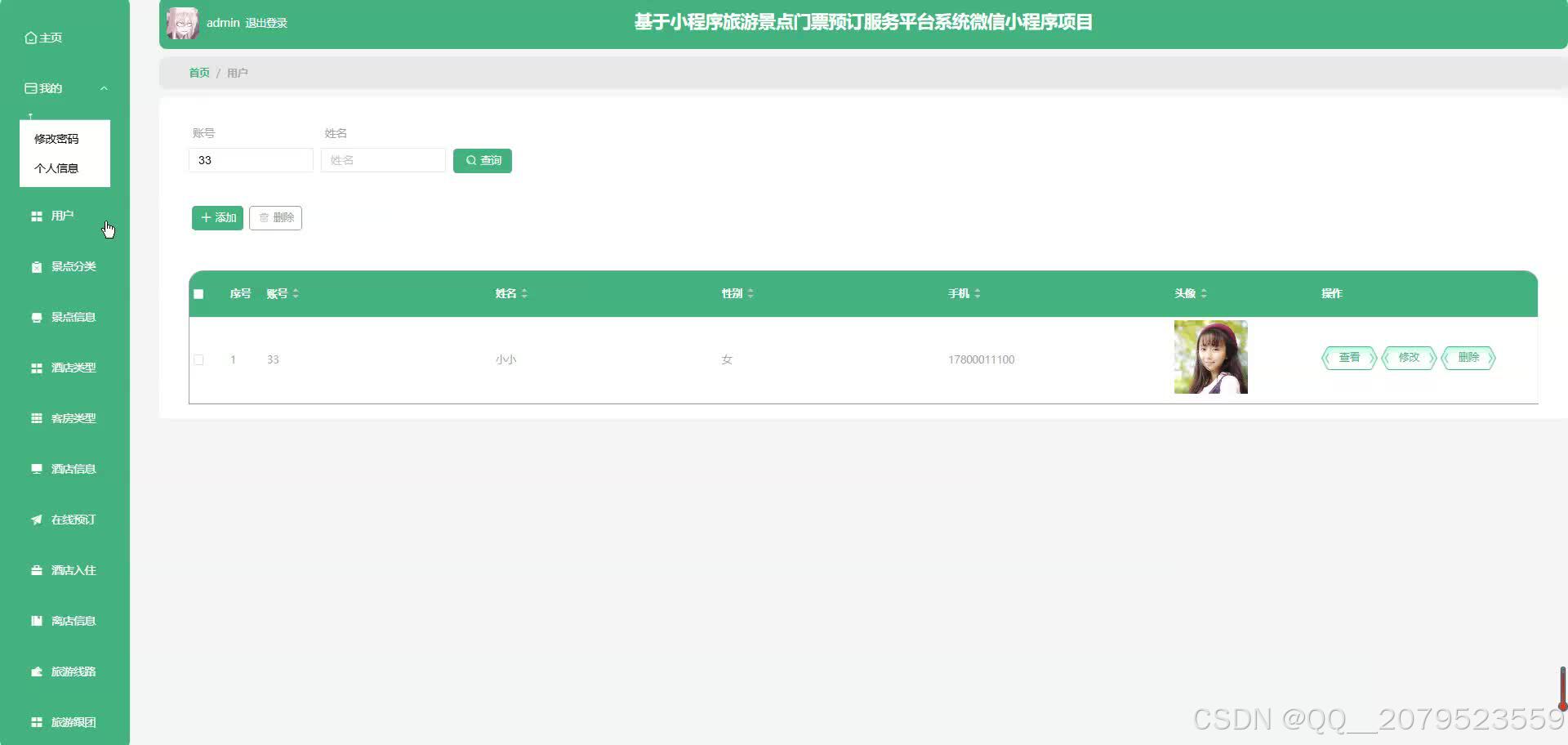The height and width of the screenshot is (745, 1568).
Task: Click the 酒店入住 sidebar icon
Action: [35, 569]
